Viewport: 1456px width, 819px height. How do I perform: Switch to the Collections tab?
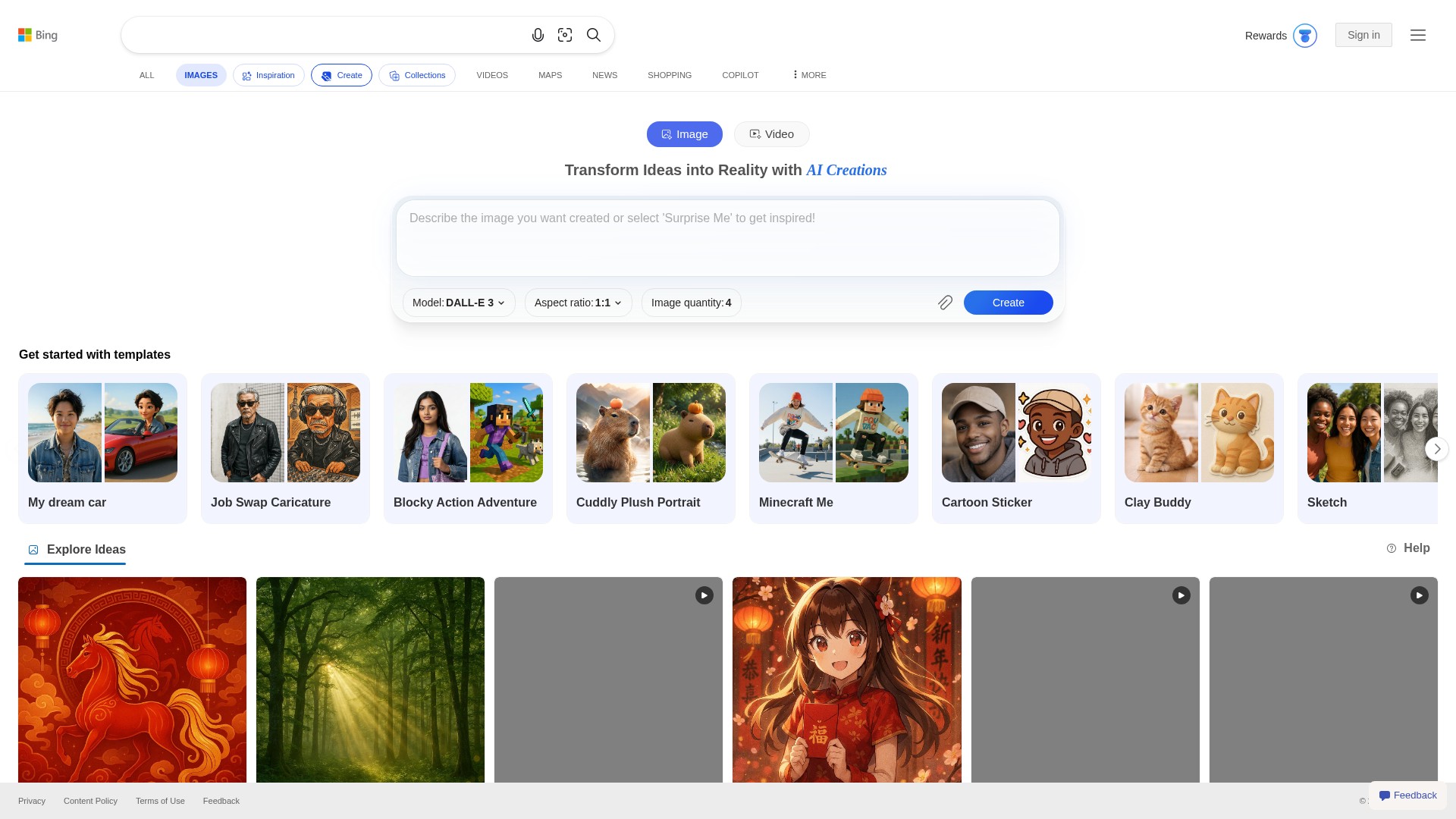416,75
